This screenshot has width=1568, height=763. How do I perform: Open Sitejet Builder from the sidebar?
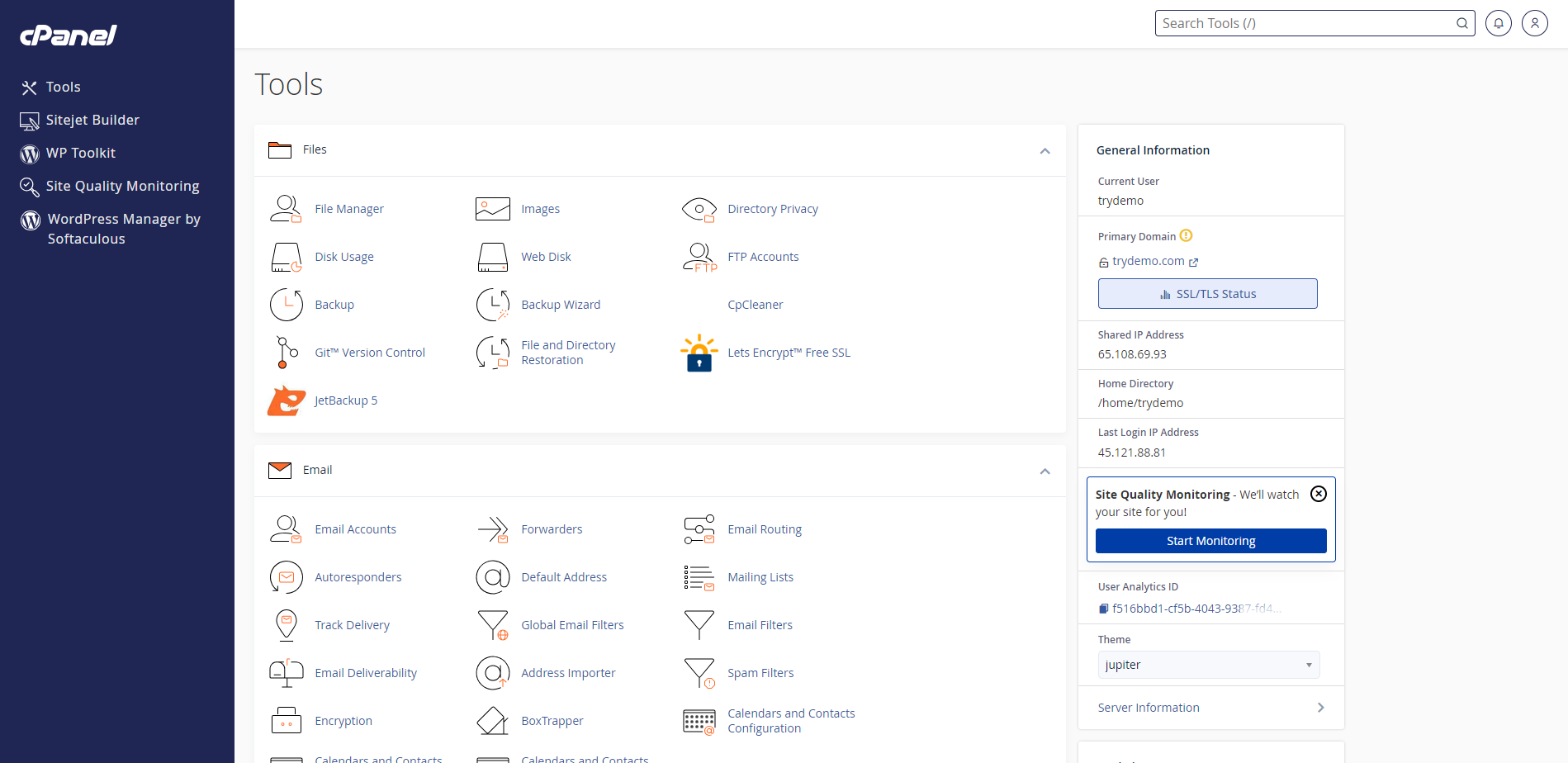tap(80, 120)
